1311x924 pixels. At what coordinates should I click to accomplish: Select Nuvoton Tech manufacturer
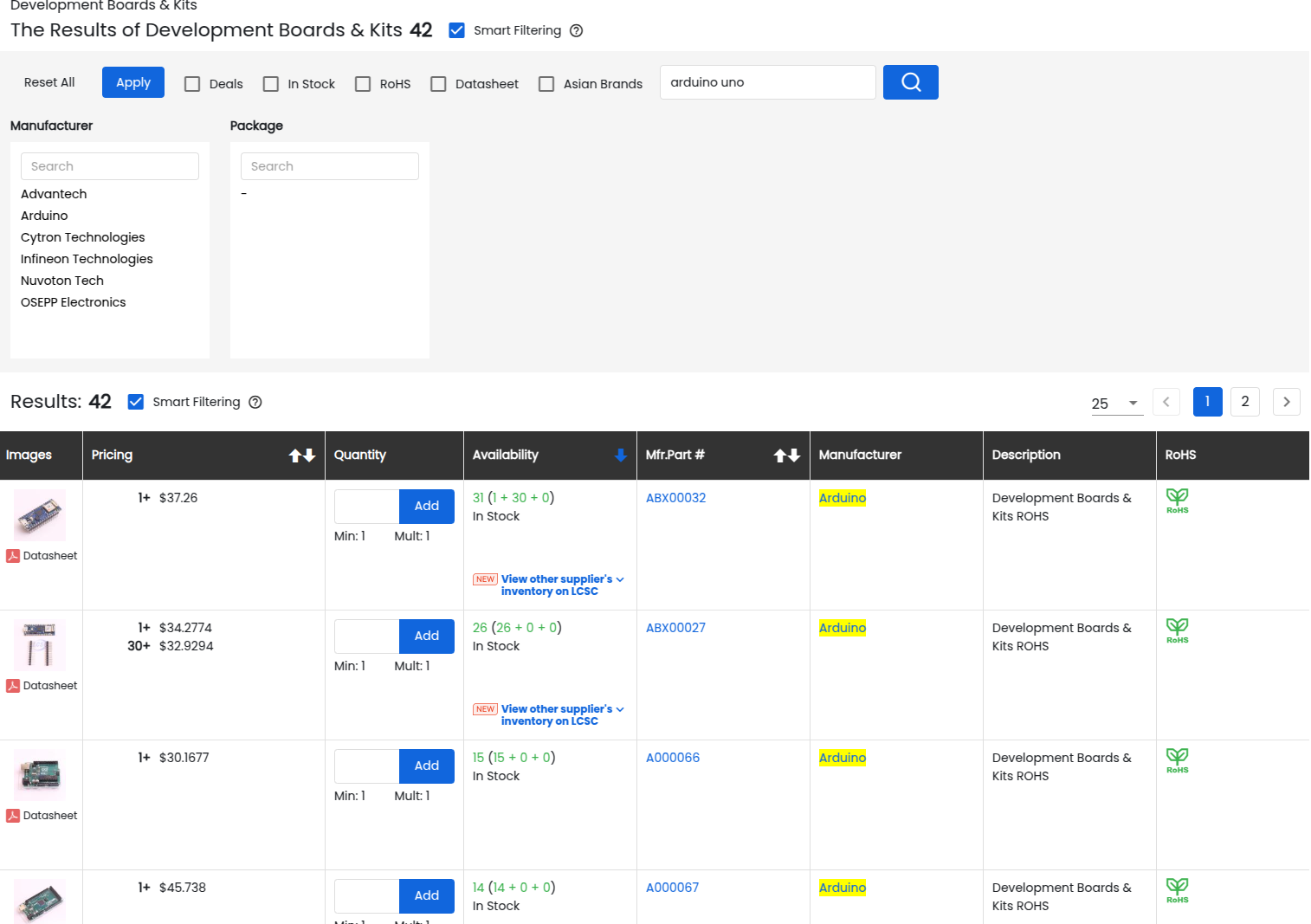pyautogui.click(x=62, y=281)
